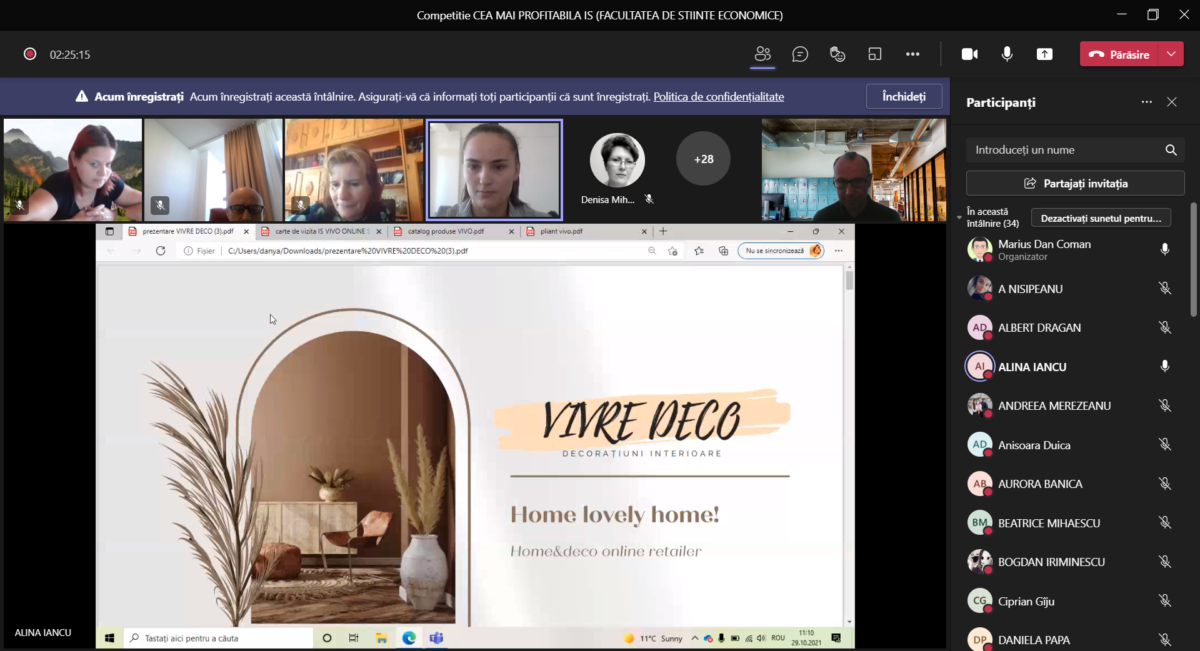Open dropdown arrow next to Părăsire
Screen dimensions: 1200x651
click(x=1171, y=54)
